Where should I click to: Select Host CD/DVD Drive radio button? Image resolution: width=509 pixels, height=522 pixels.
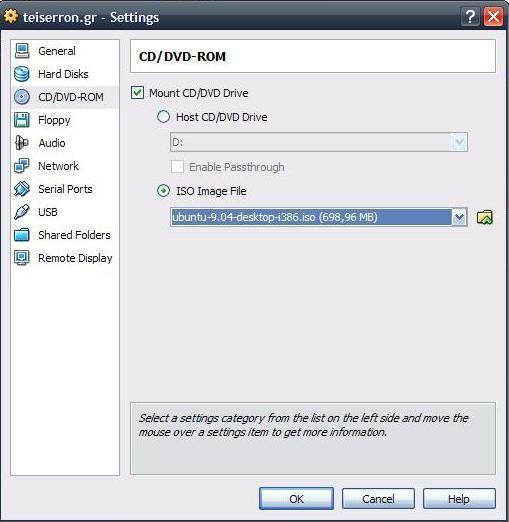click(x=163, y=117)
